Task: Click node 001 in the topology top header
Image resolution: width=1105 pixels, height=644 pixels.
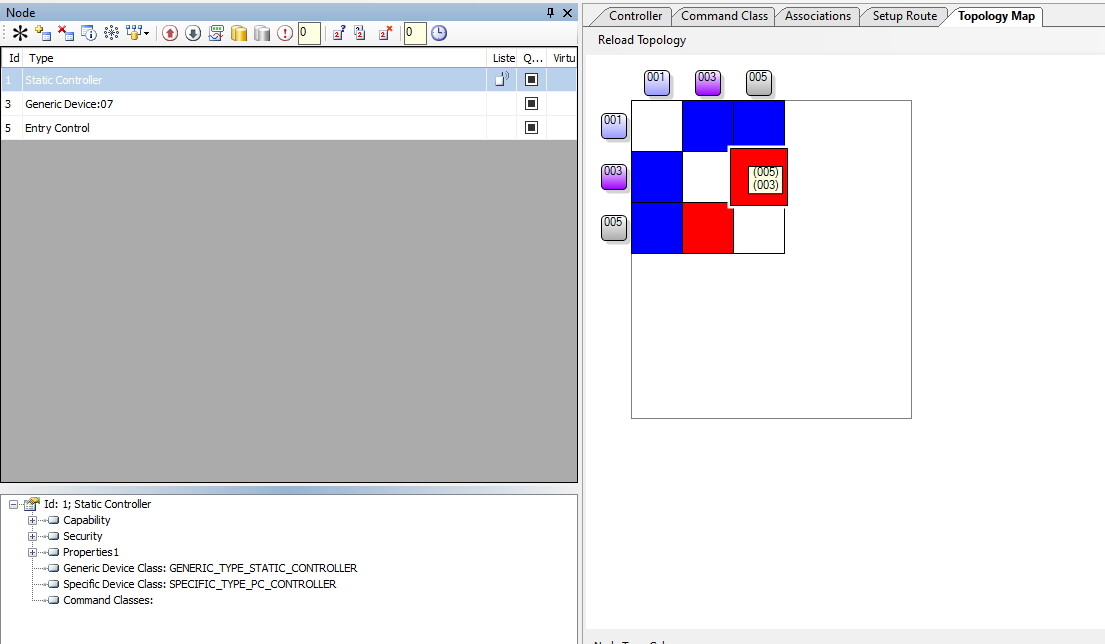Action: pos(657,83)
